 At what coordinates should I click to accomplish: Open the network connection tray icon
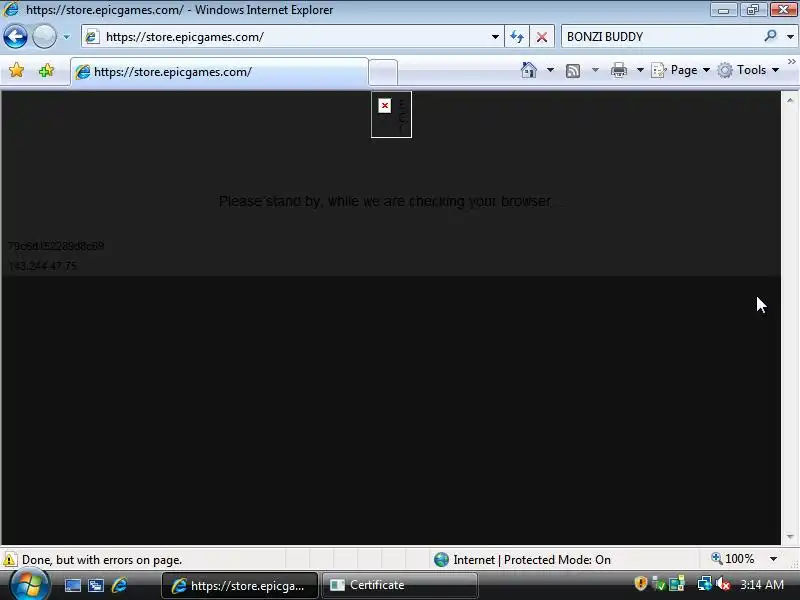tap(704, 583)
